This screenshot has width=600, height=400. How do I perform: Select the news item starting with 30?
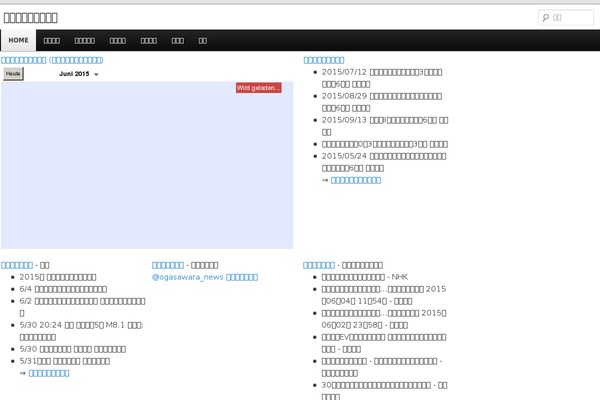(x=384, y=391)
